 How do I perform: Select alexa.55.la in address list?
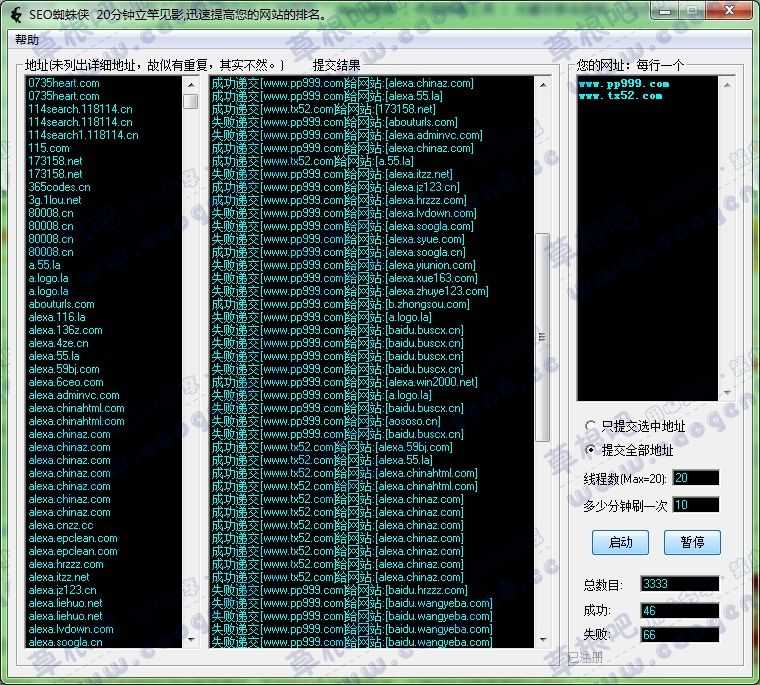click(x=54, y=356)
